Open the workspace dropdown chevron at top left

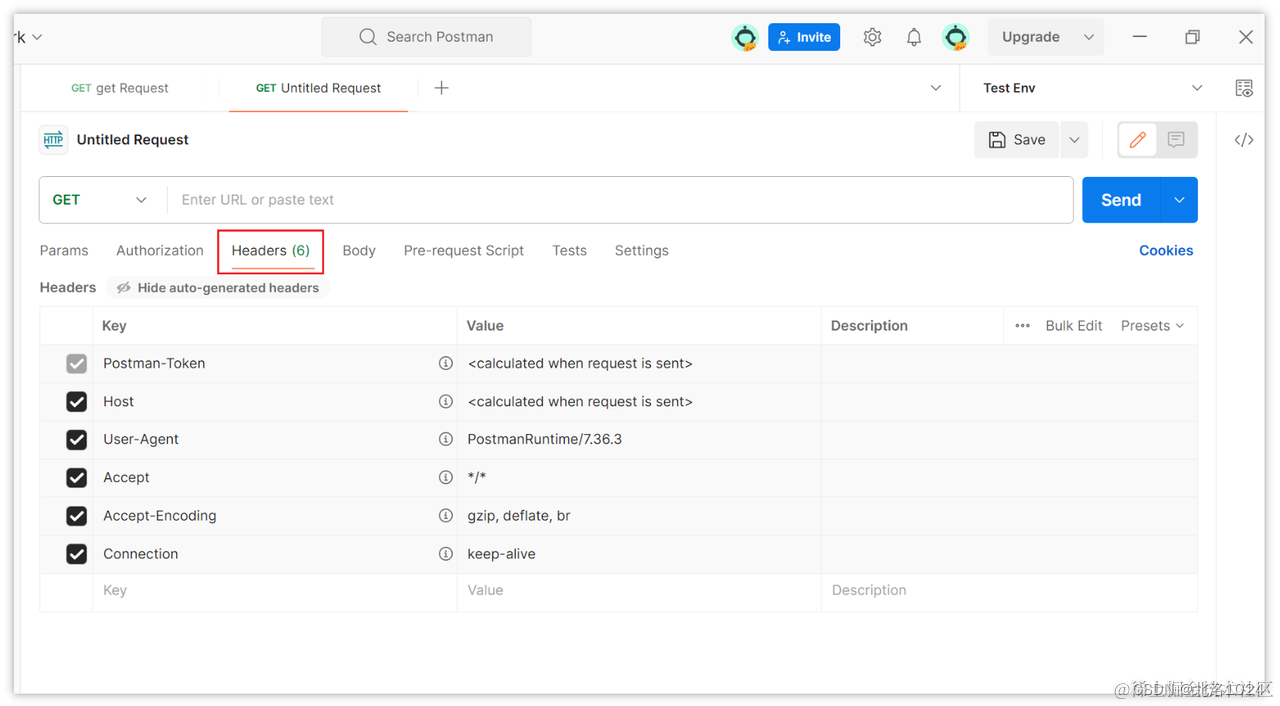click(37, 37)
